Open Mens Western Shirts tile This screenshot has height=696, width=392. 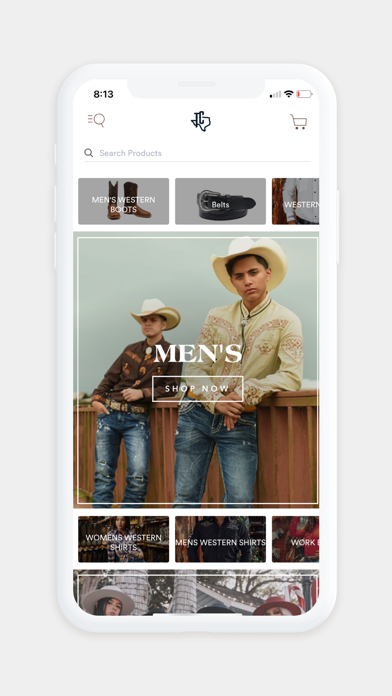[220, 539]
